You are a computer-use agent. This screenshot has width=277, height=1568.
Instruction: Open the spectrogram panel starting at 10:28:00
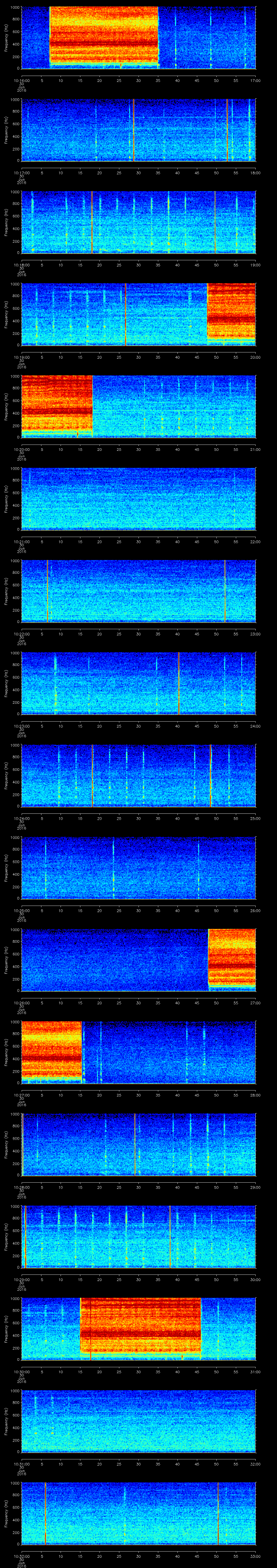pyautogui.click(x=138, y=1144)
